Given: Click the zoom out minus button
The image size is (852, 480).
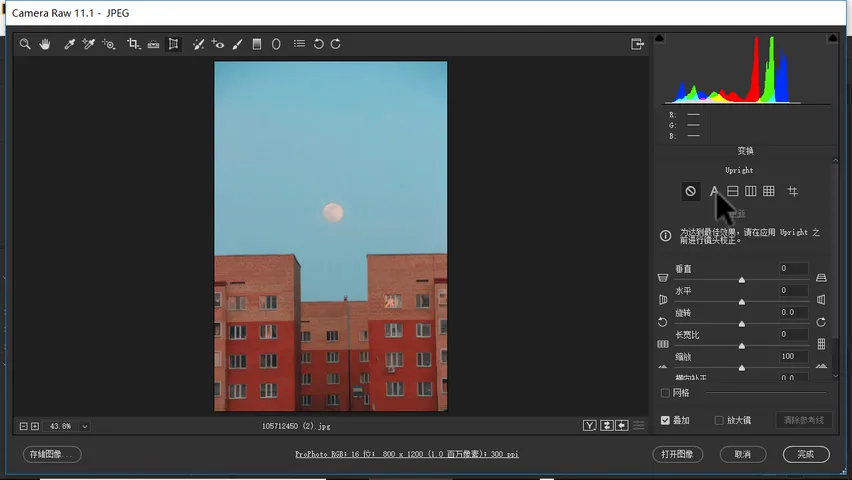Looking at the screenshot, I should (23, 426).
